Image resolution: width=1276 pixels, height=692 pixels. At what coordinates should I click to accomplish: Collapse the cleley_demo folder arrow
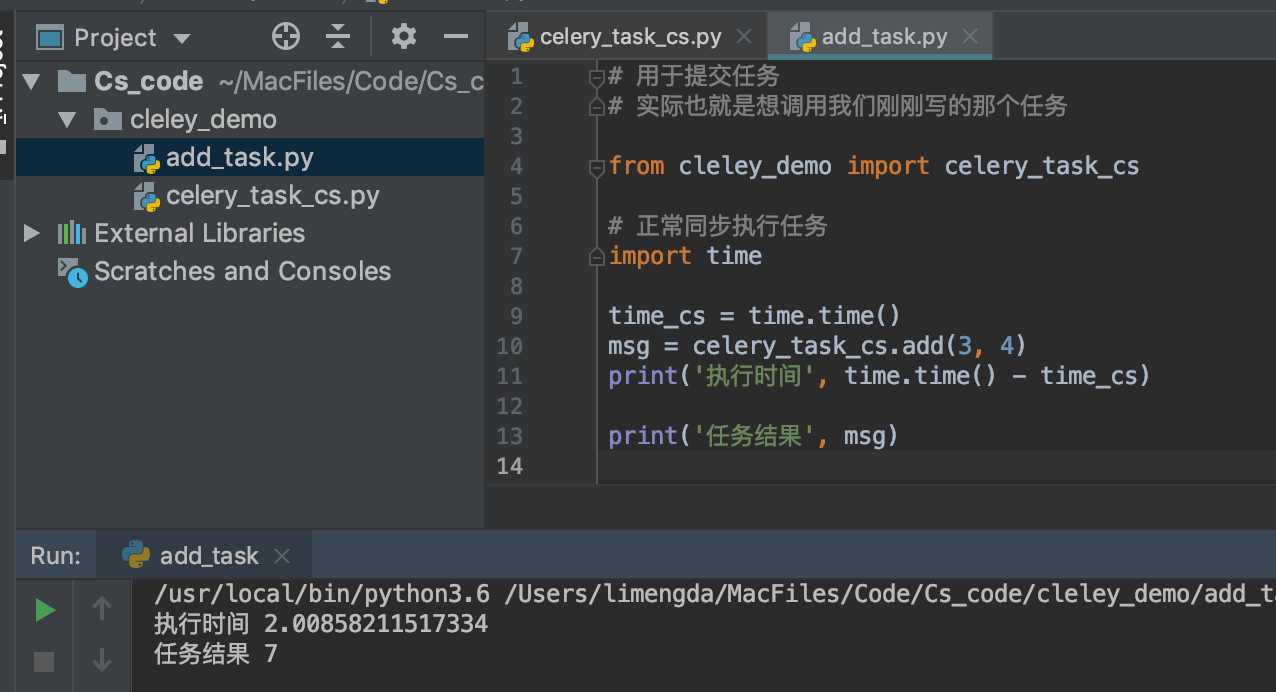pos(68,119)
